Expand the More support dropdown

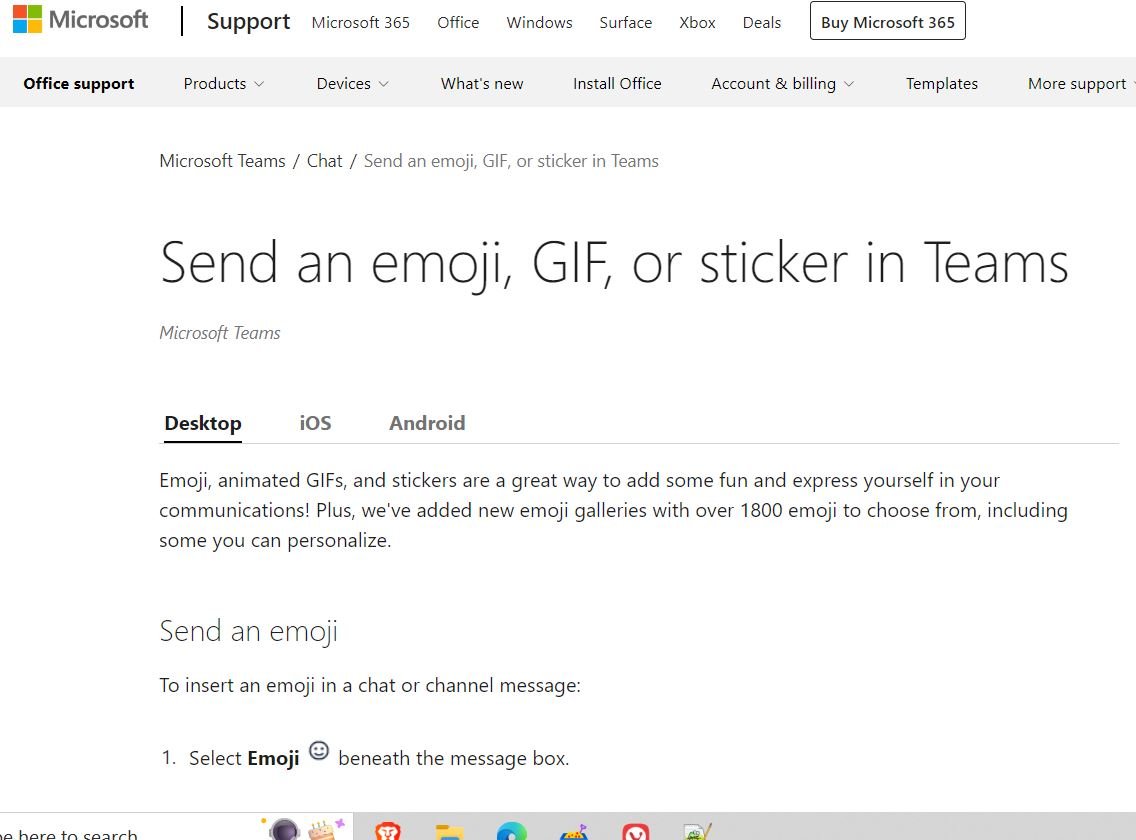(x=1080, y=83)
